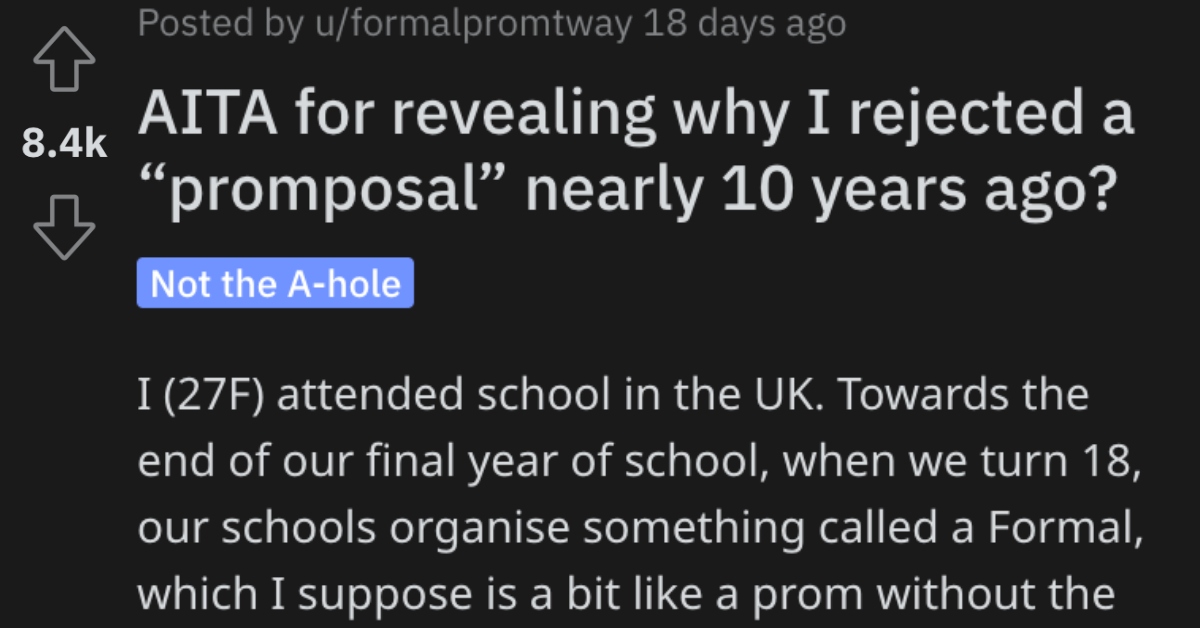This screenshot has height=628, width=1200.
Task: Open the Not the A-hole flair filter
Action: coord(275,283)
